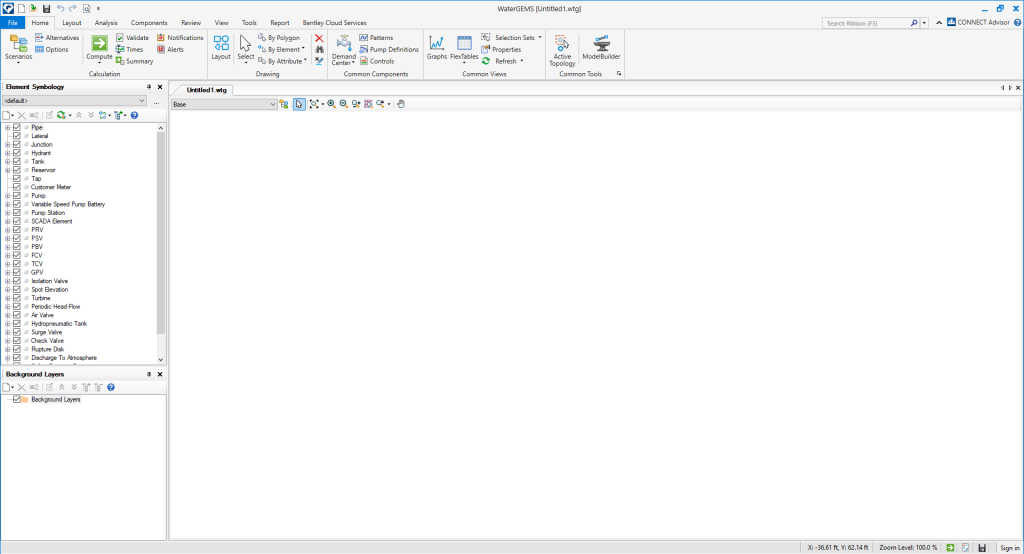Screen dimensions: 1024x554
Task: Open the Notifications window
Action: pyautogui.click(x=180, y=38)
